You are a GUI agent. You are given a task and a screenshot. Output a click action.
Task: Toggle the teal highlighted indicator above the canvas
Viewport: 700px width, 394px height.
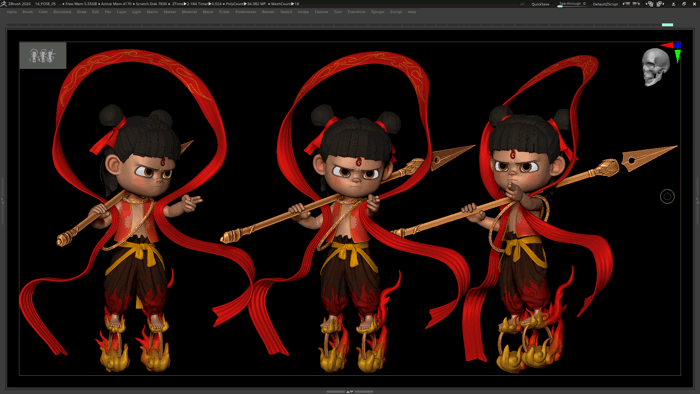[667, 25]
